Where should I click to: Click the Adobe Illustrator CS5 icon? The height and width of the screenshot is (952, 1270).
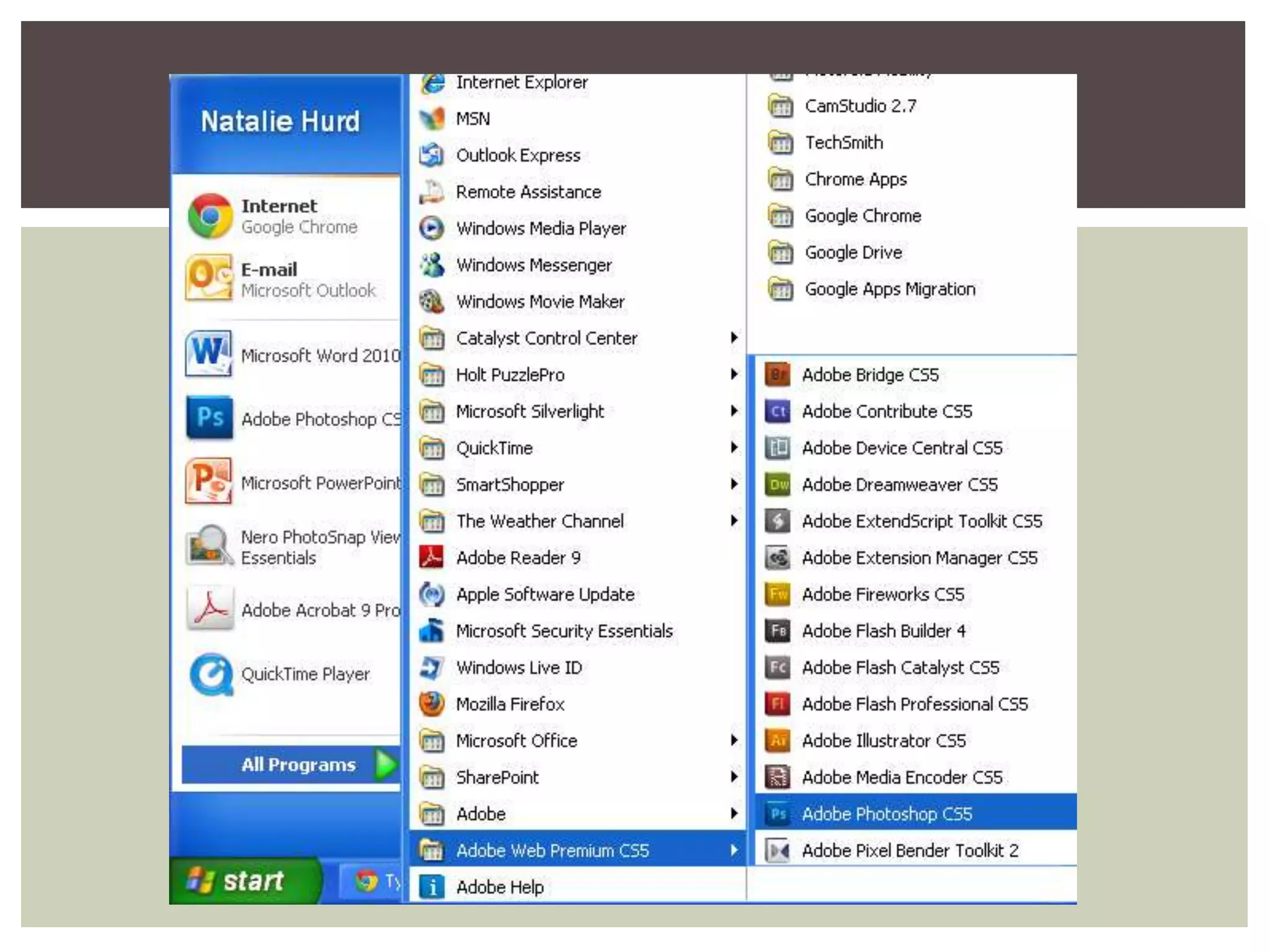(x=778, y=741)
